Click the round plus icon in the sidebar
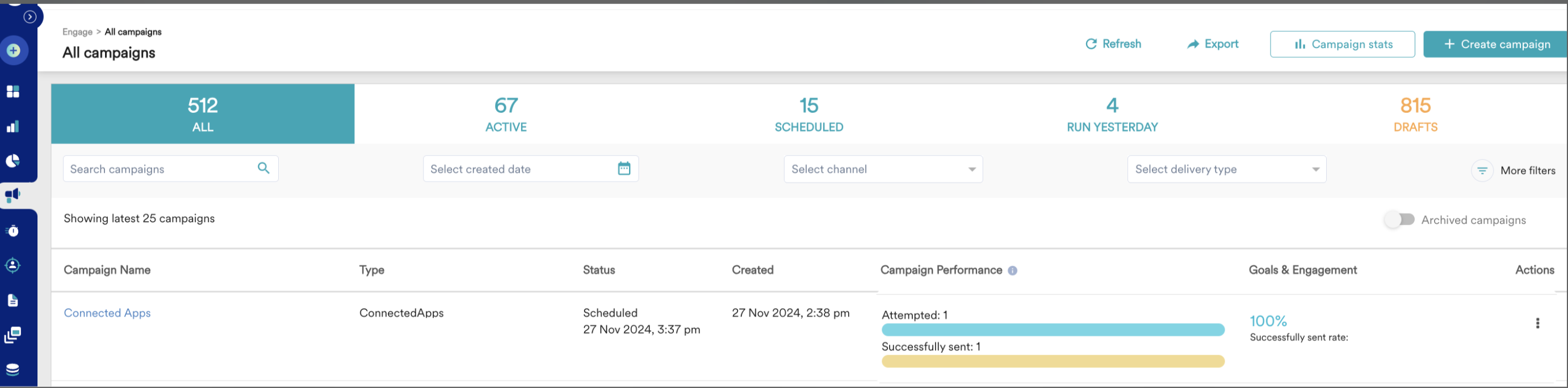Image resolution: width=1568 pixels, height=388 pixels. pos(14,50)
